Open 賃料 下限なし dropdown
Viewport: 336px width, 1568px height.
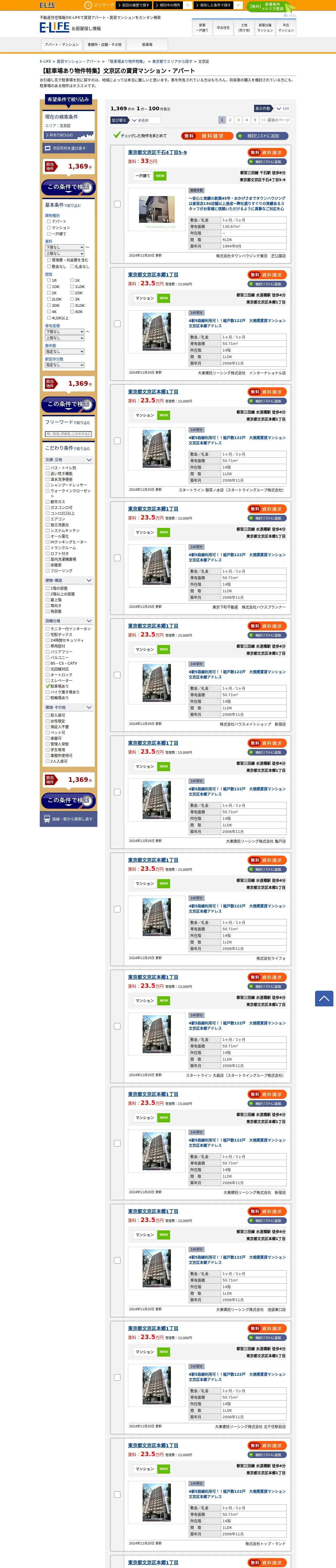point(65,247)
